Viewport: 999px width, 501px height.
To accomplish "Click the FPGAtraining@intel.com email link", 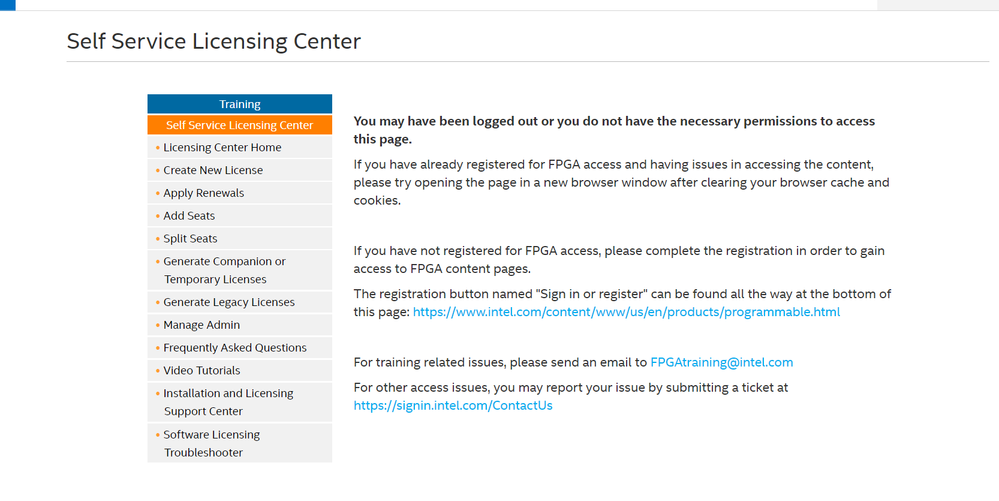I will pos(721,363).
